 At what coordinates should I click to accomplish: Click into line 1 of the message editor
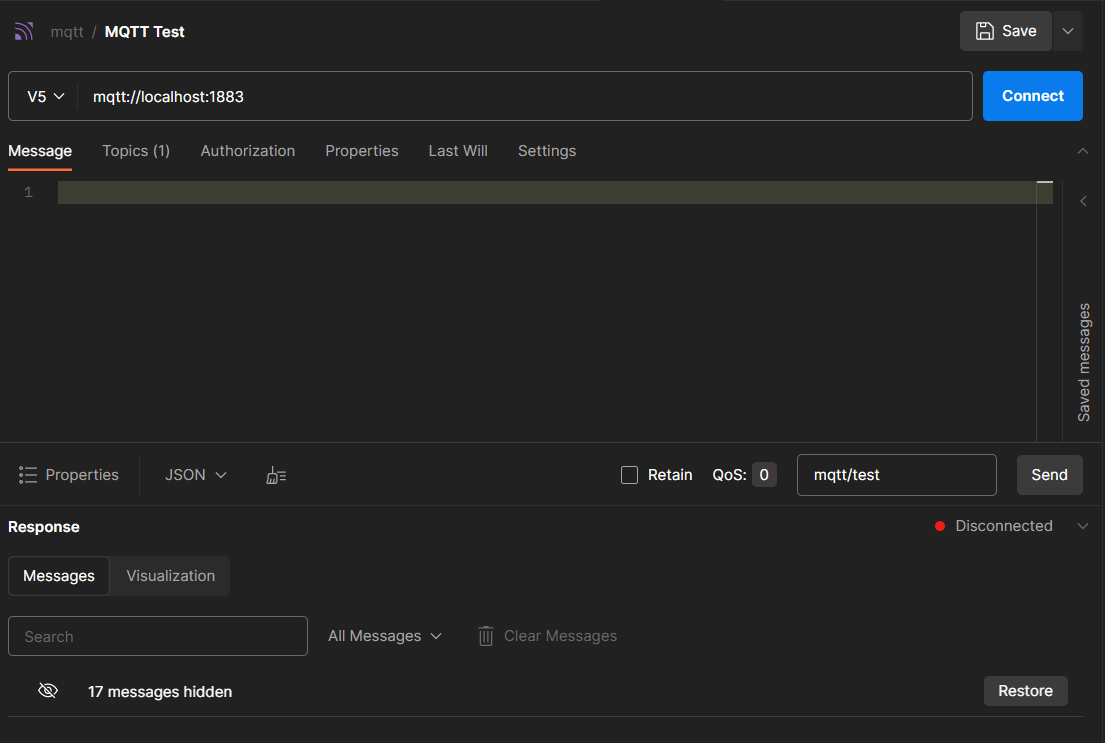click(x=547, y=192)
